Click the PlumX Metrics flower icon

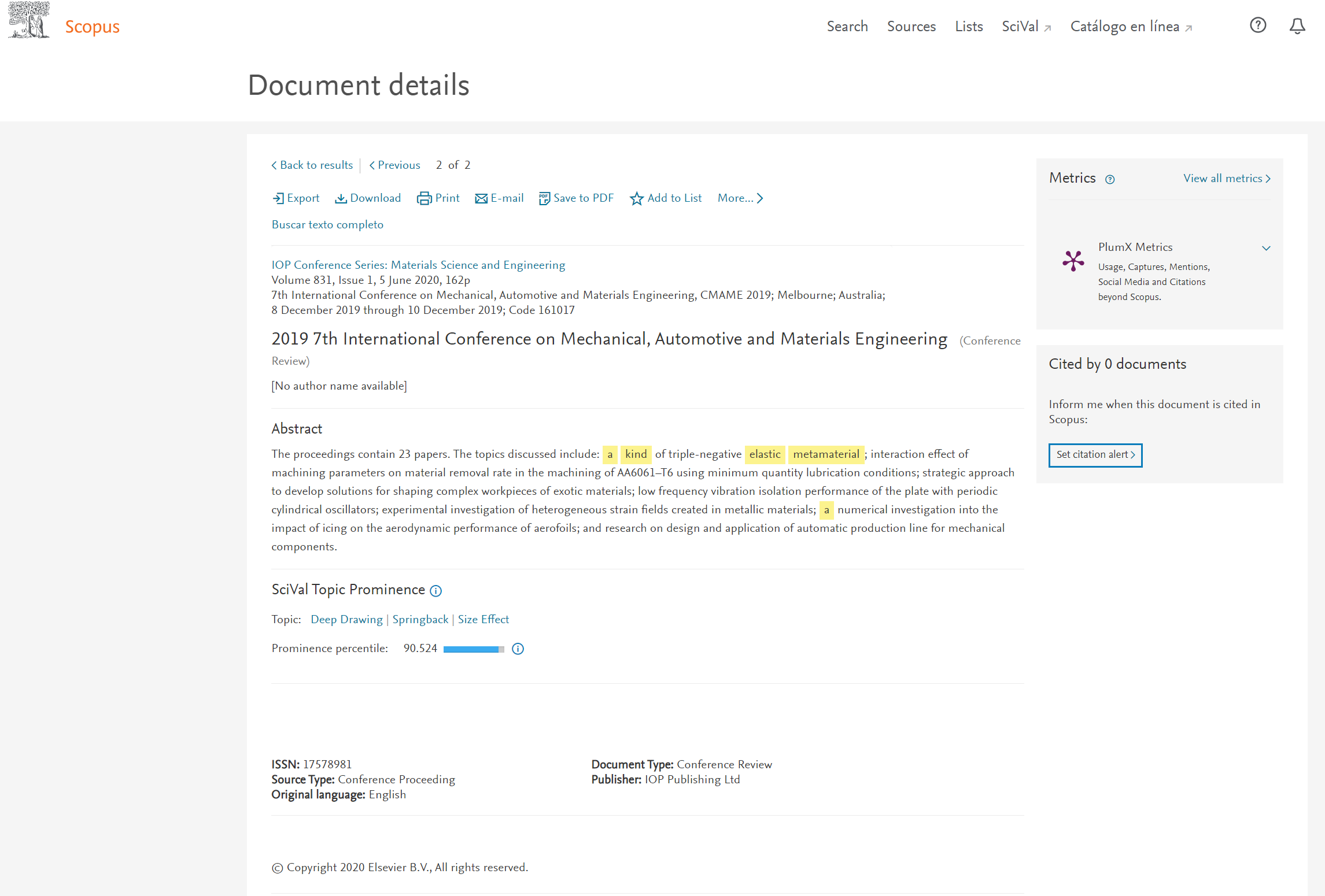click(1073, 261)
